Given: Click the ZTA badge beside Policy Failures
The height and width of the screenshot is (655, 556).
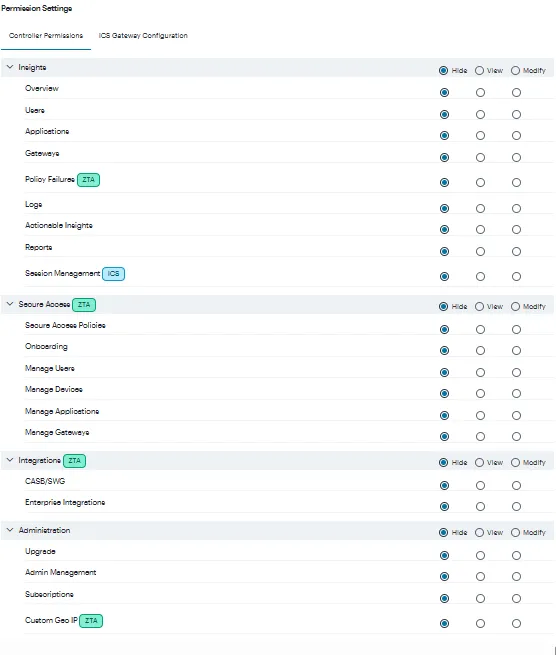Looking at the screenshot, I should (x=88, y=180).
